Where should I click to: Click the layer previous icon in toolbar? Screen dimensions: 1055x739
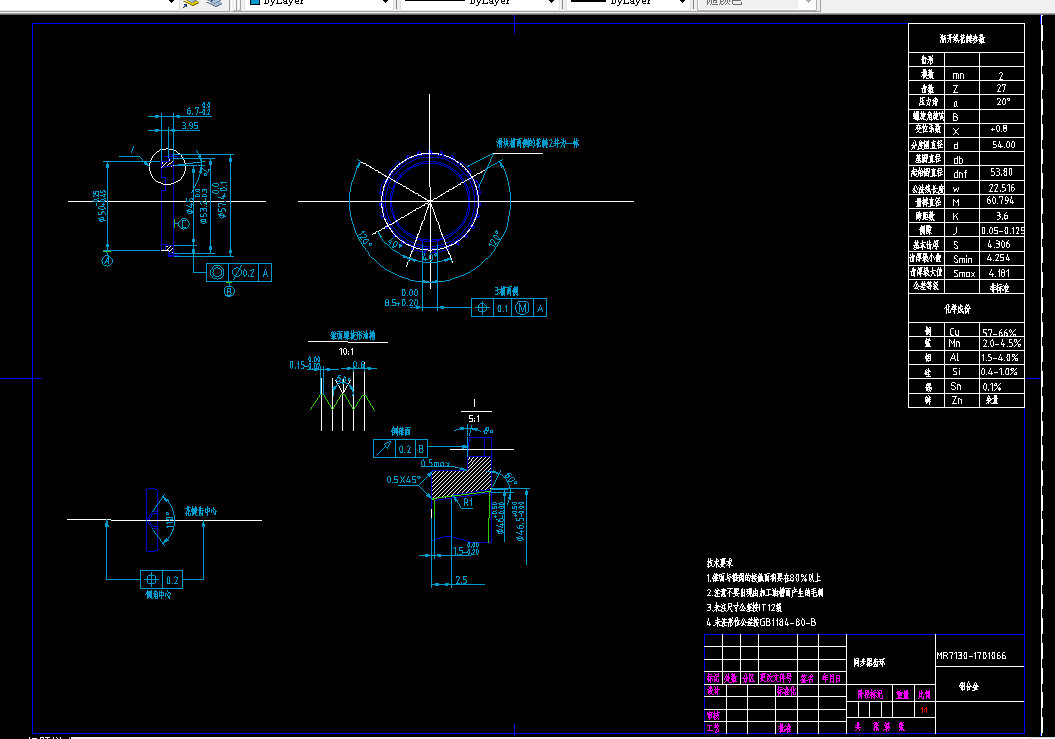tap(190, 3)
